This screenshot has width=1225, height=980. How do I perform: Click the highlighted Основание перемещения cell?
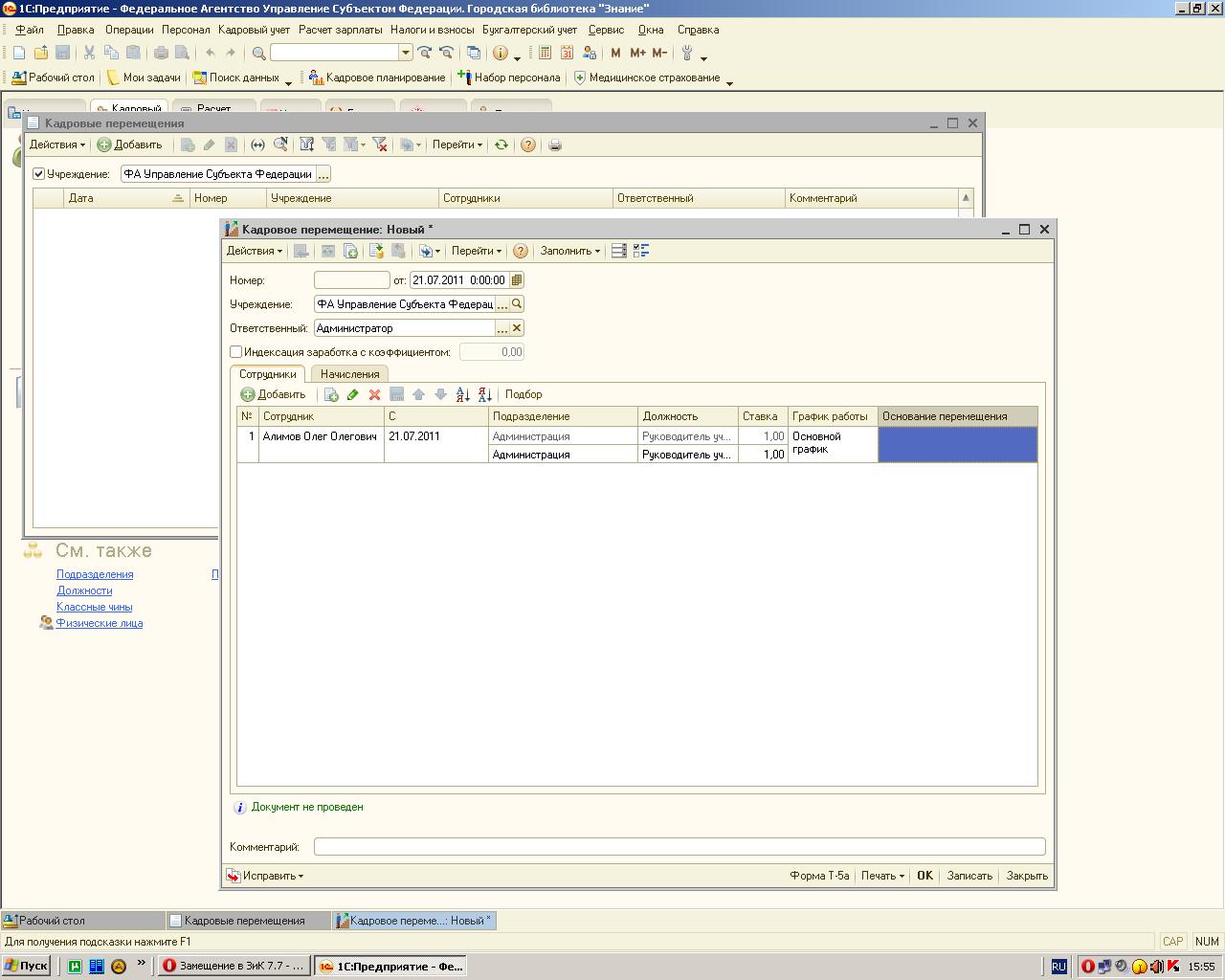pos(957,445)
